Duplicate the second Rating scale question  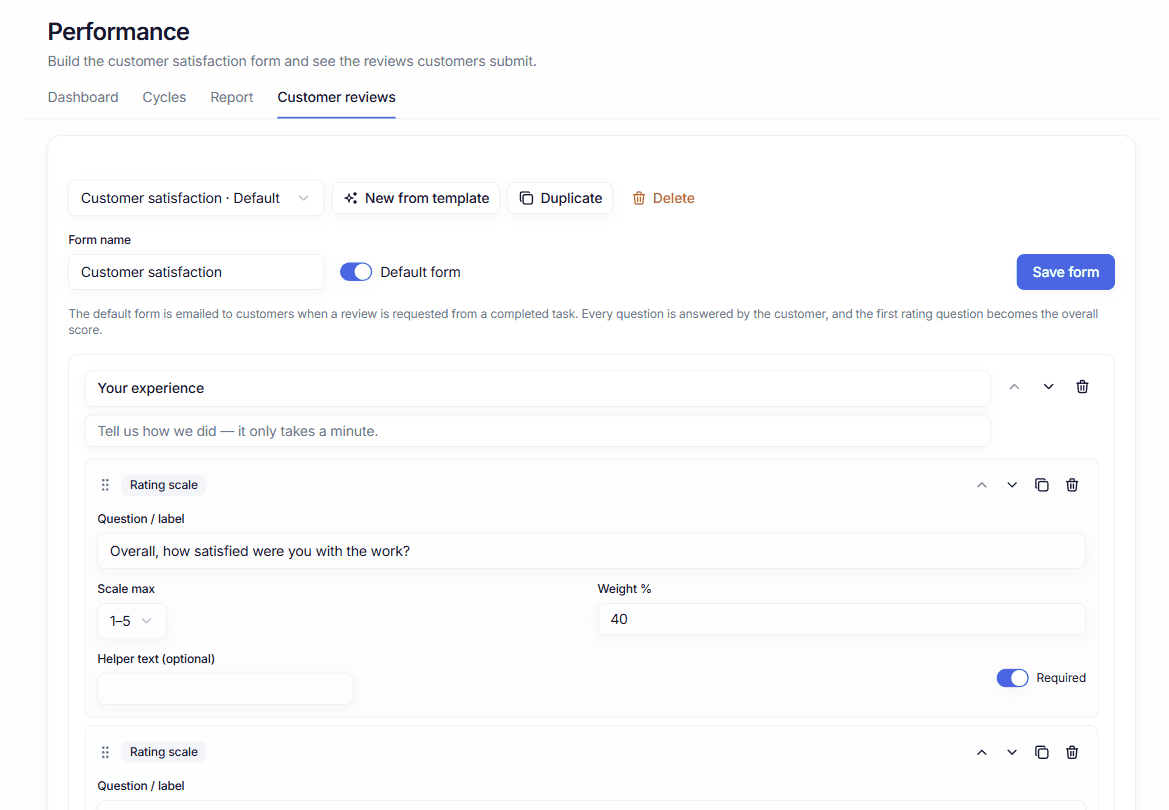(1042, 752)
